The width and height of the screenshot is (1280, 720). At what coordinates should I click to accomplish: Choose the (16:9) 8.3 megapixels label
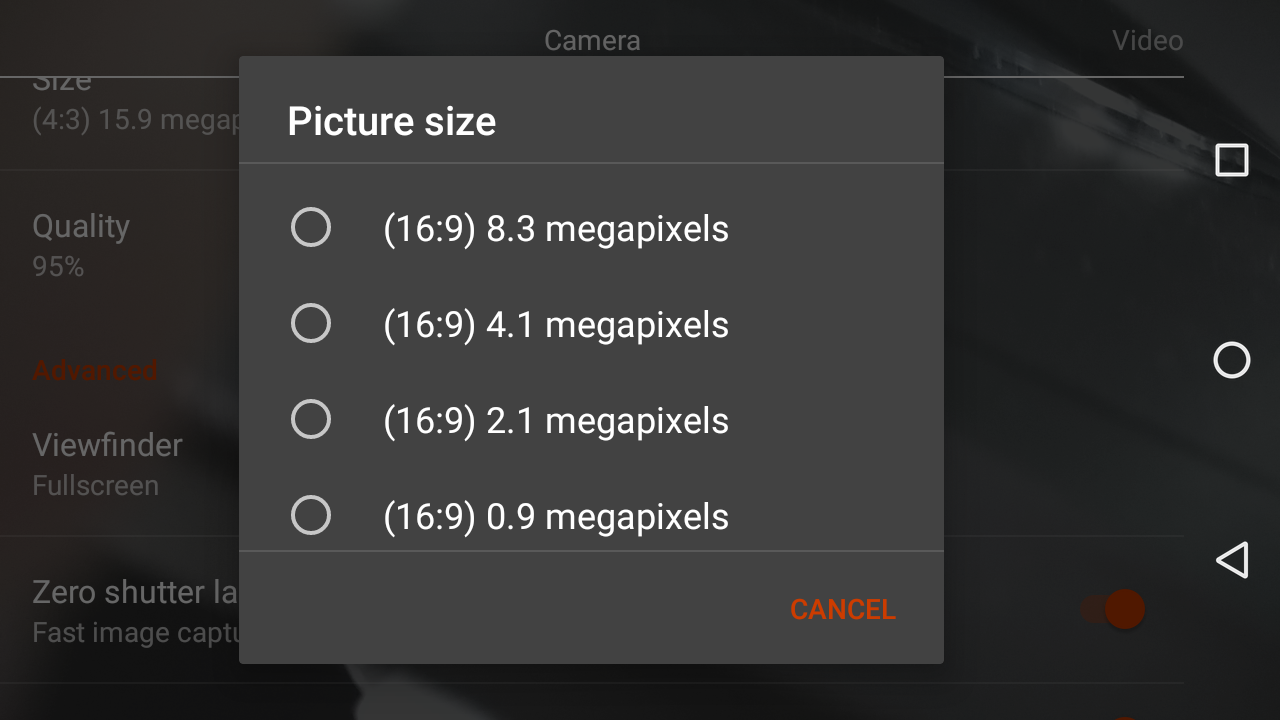click(x=556, y=229)
